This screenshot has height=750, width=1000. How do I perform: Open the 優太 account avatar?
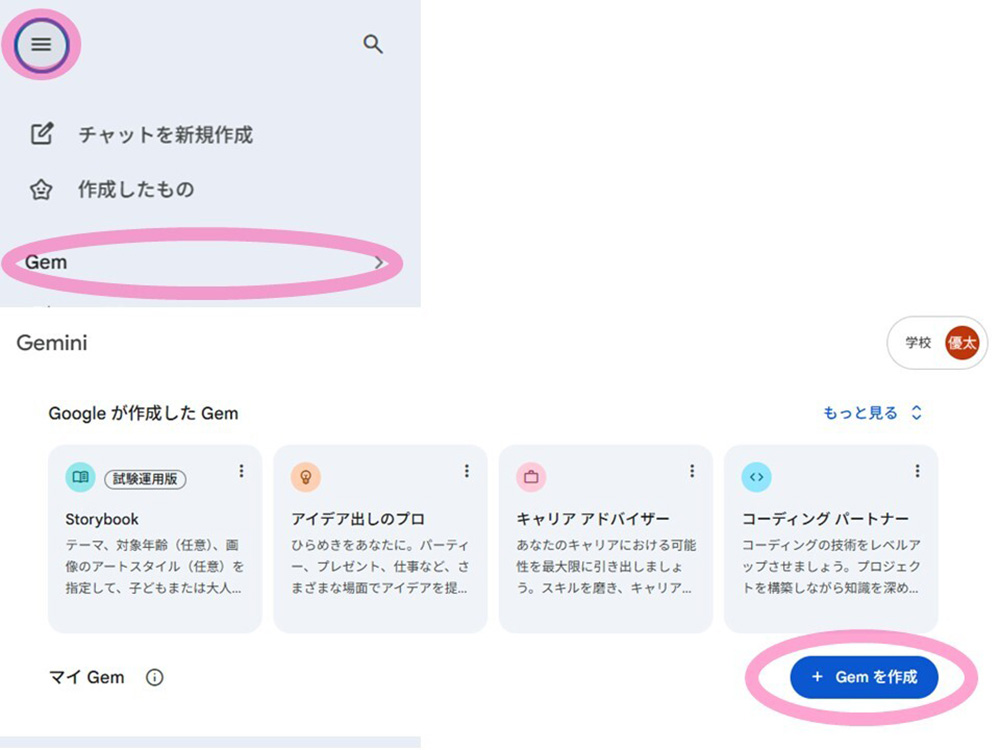962,343
